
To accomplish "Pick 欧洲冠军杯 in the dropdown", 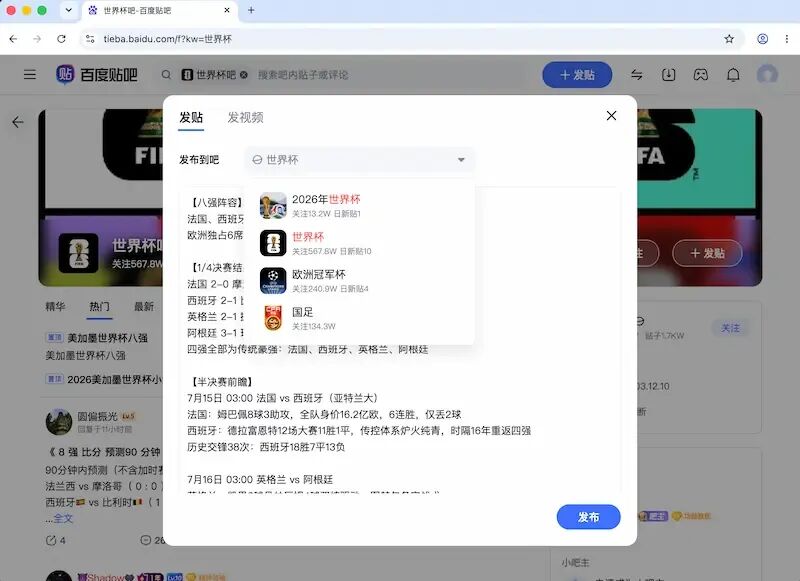I will coord(359,281).
